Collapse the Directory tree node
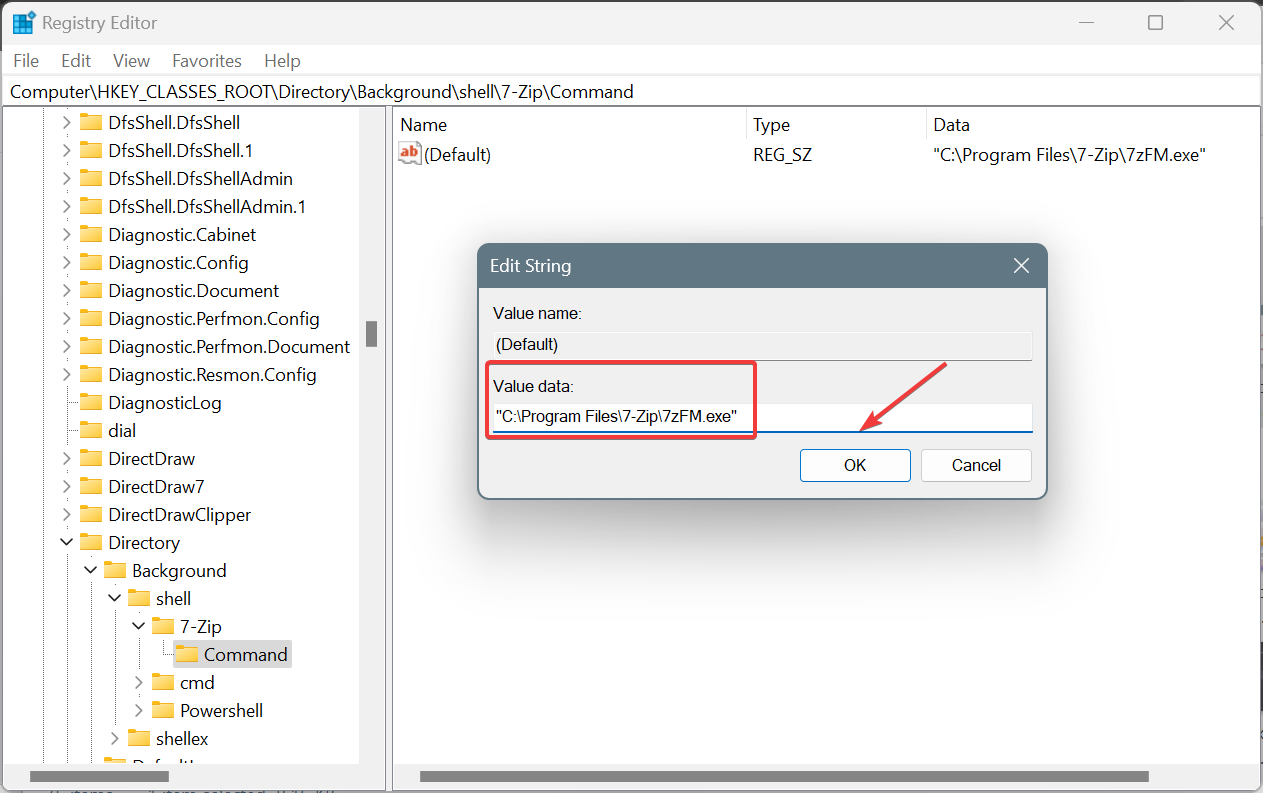Image resolution: width=1263 pixels, height=793 pixels. [x=66, y=542]
